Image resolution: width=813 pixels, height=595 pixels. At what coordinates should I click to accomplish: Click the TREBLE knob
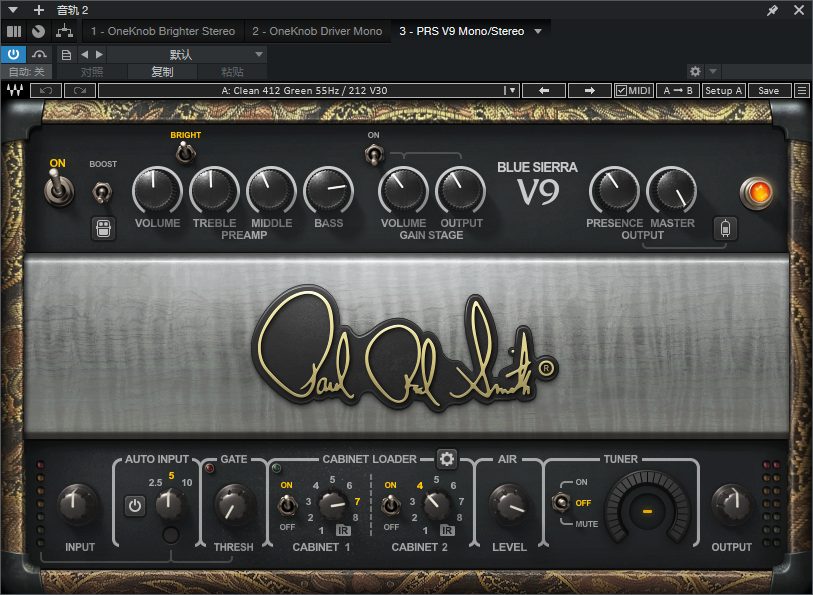coord(214,191)
